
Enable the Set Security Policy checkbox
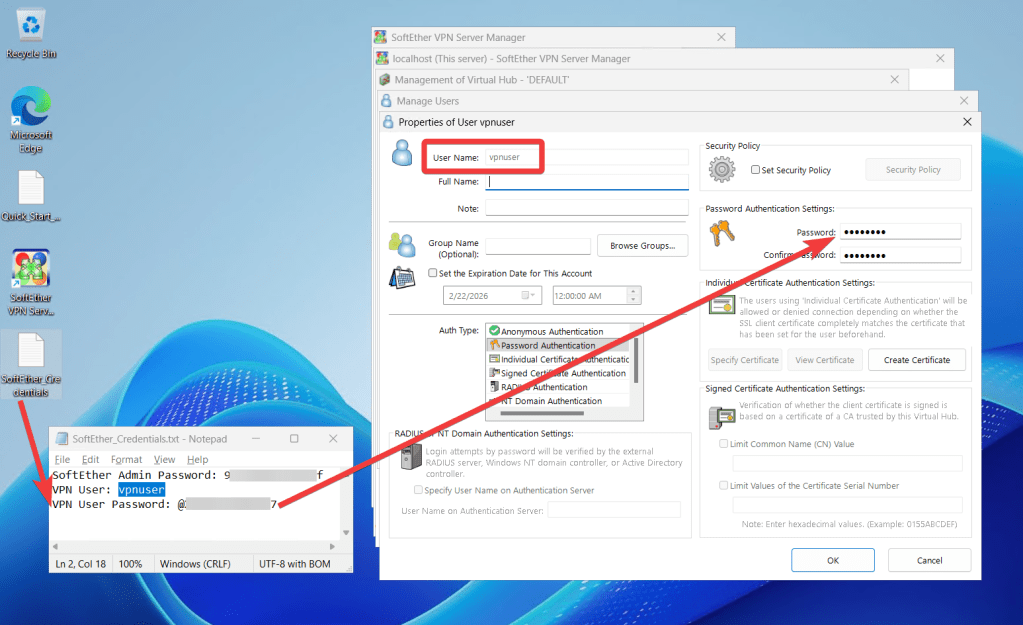[x=756, y=170]
